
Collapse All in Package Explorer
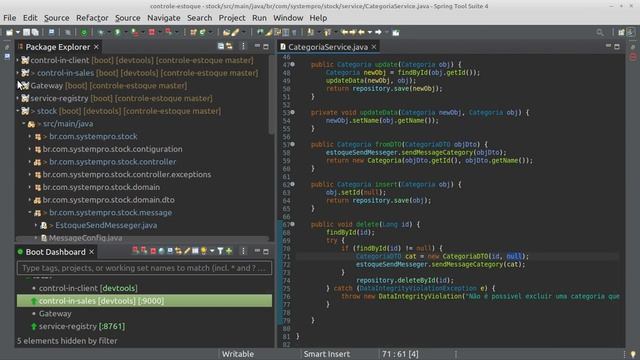(221, 47)
